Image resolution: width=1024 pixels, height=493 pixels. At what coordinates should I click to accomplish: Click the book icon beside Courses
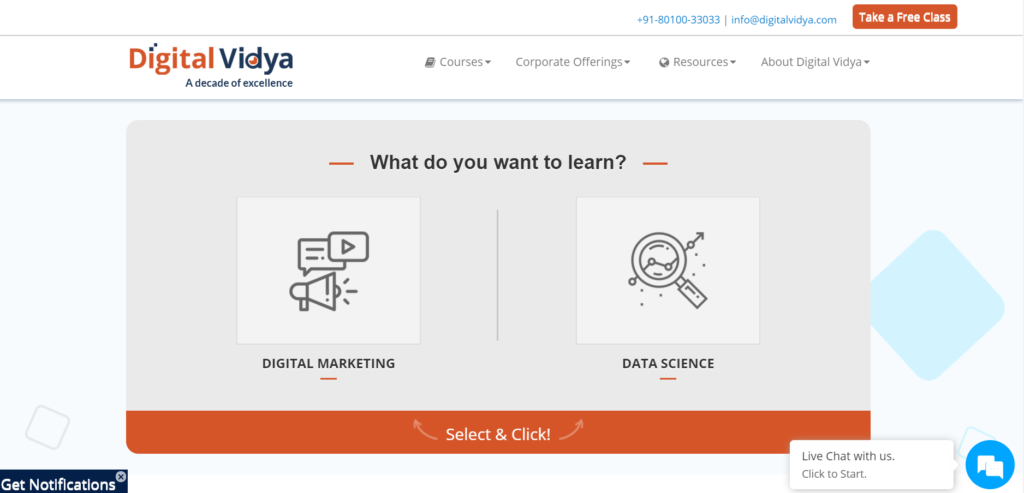[430, 62]
